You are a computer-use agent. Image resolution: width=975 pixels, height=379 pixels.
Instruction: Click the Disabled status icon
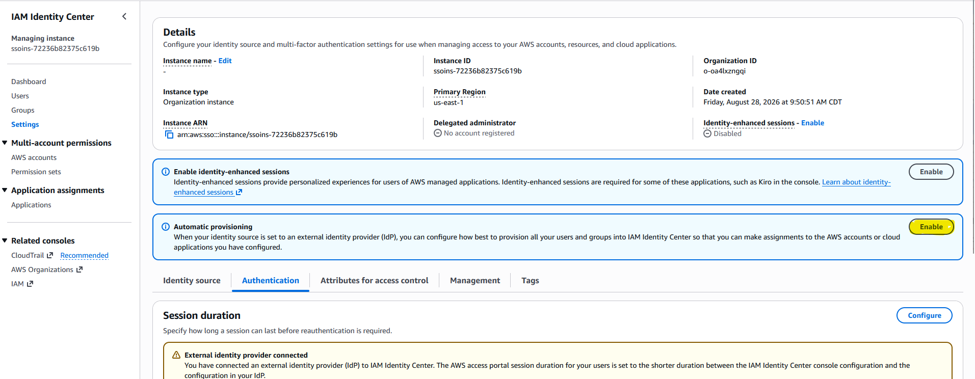(x=707, y=134)
